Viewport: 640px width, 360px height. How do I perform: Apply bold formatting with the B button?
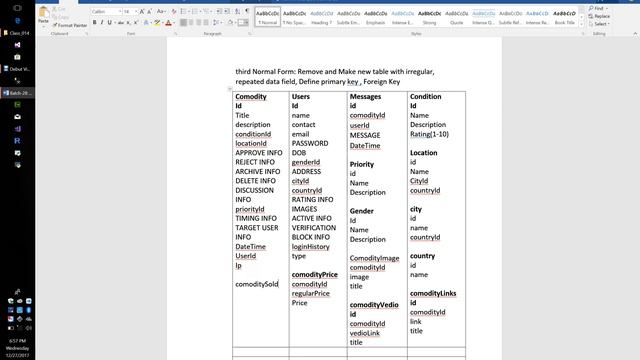[95, 23]
